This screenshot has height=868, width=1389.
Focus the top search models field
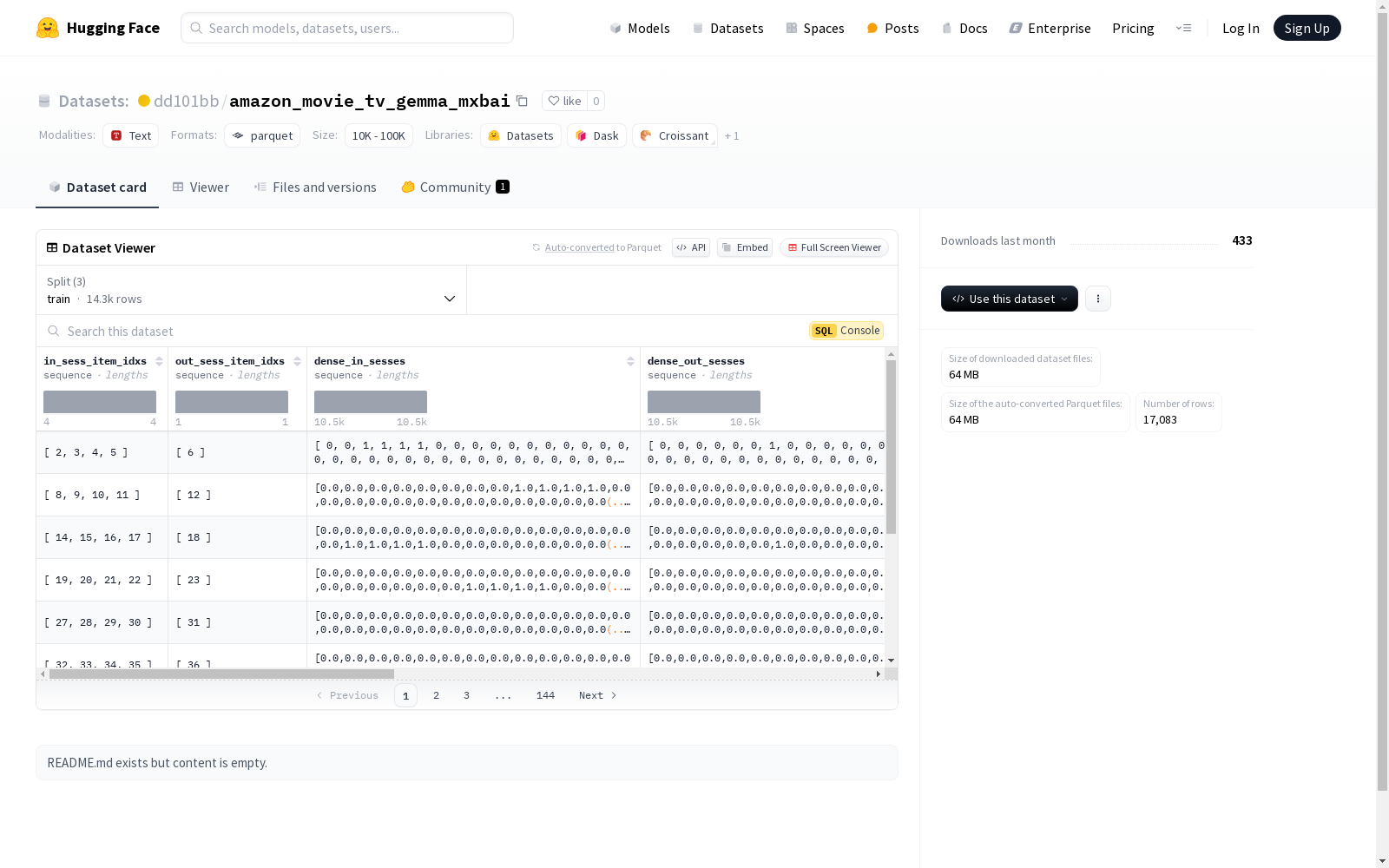347,28
